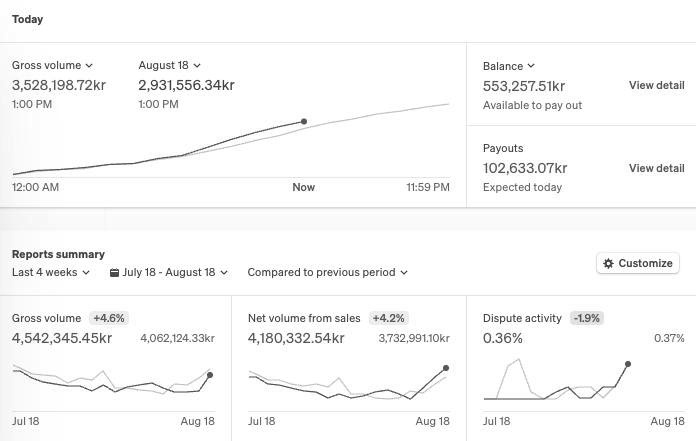
Task: Click the end dot on Dispute activity chart
Action: click(628, 364)
